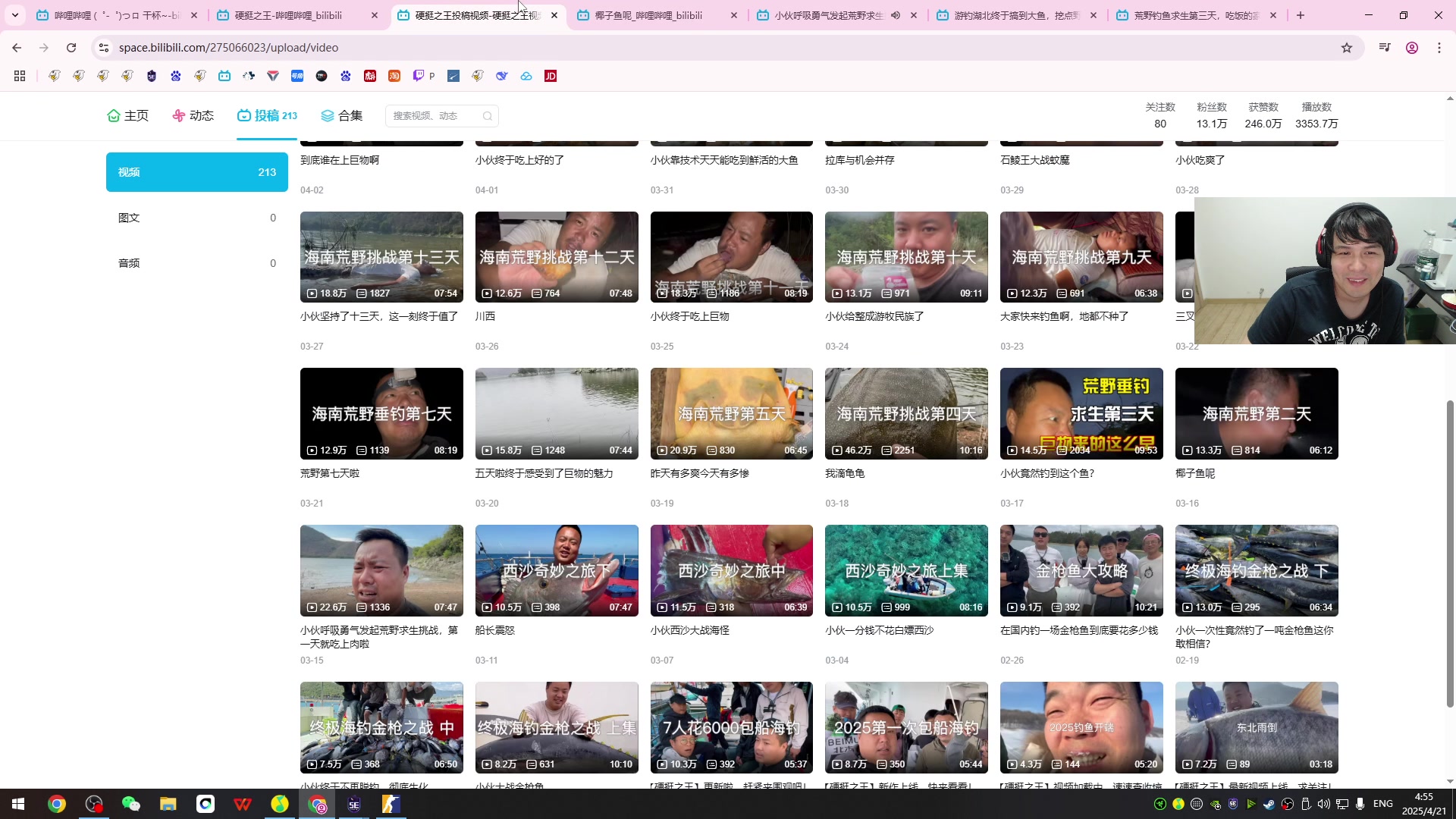
Task: Mute the audio-playing 小伙呼吸勇气 tab
Action: pos(896,15)
